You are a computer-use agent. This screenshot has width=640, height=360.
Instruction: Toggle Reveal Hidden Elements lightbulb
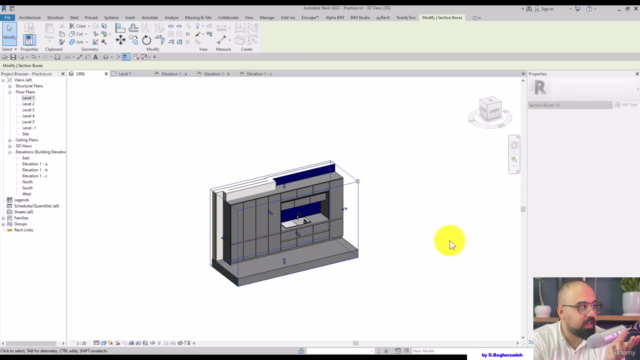point(159,343)
